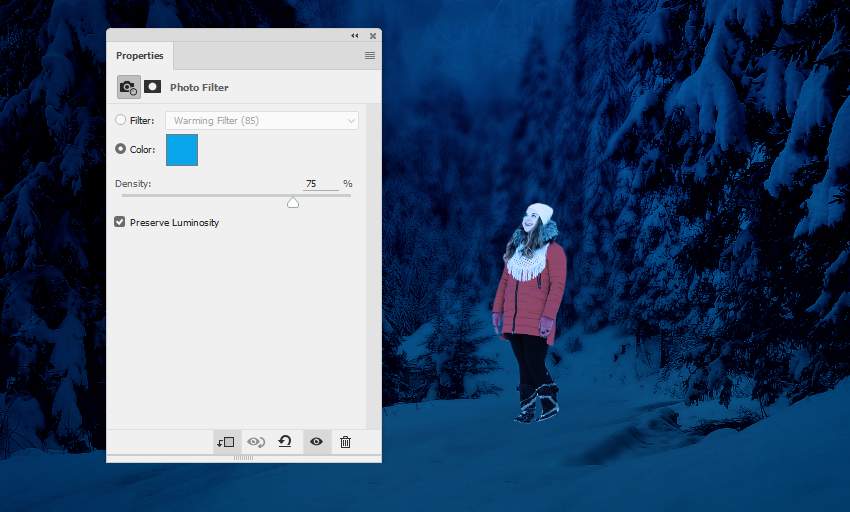
Task: Select the layer mask icon
Action: pyautogui.click(x=152, y=87)
